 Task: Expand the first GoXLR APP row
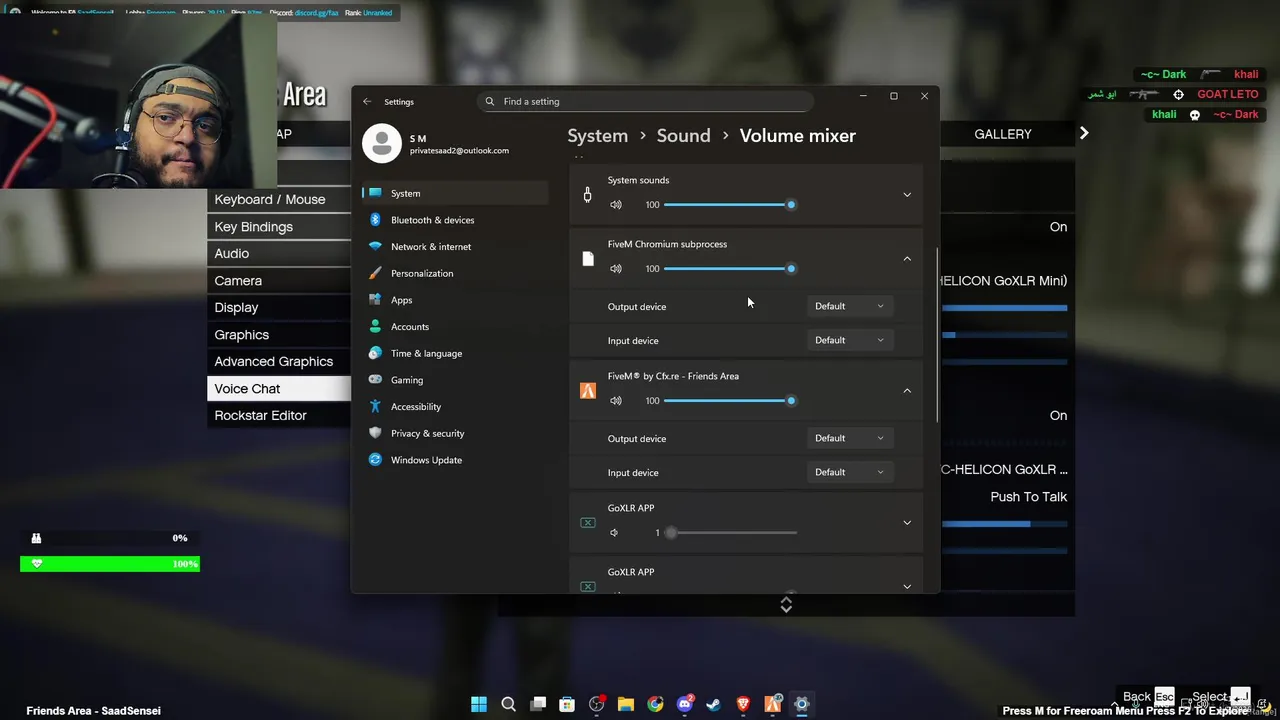(x=907, y=523)
